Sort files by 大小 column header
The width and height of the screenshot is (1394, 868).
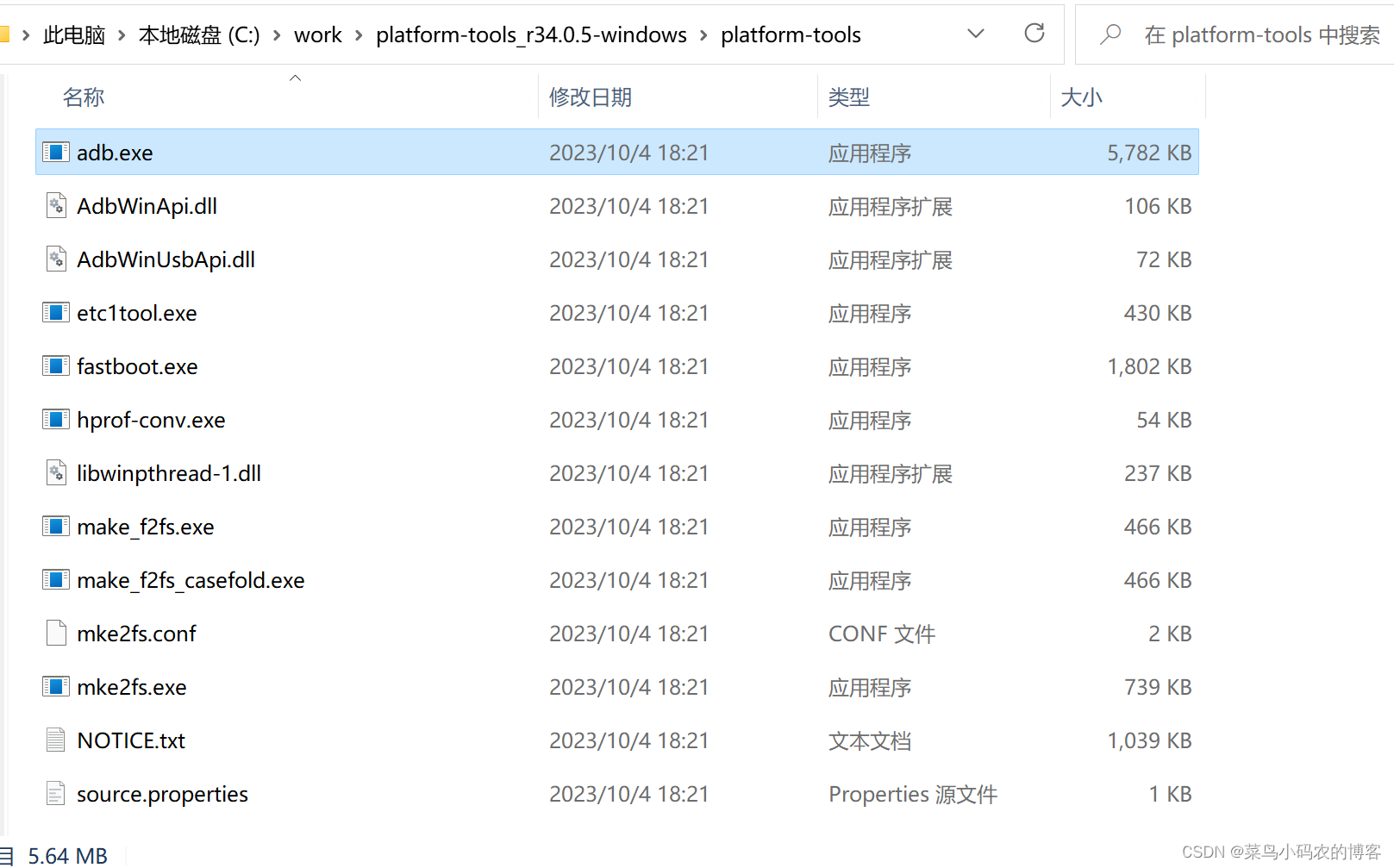[x=1082, y=97]
